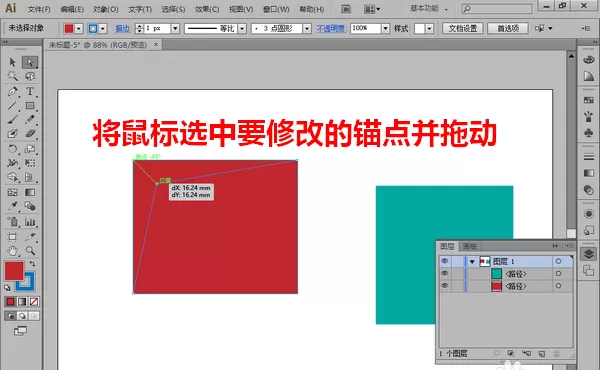Open the Symbols panel icon in dock

(589, 132)
